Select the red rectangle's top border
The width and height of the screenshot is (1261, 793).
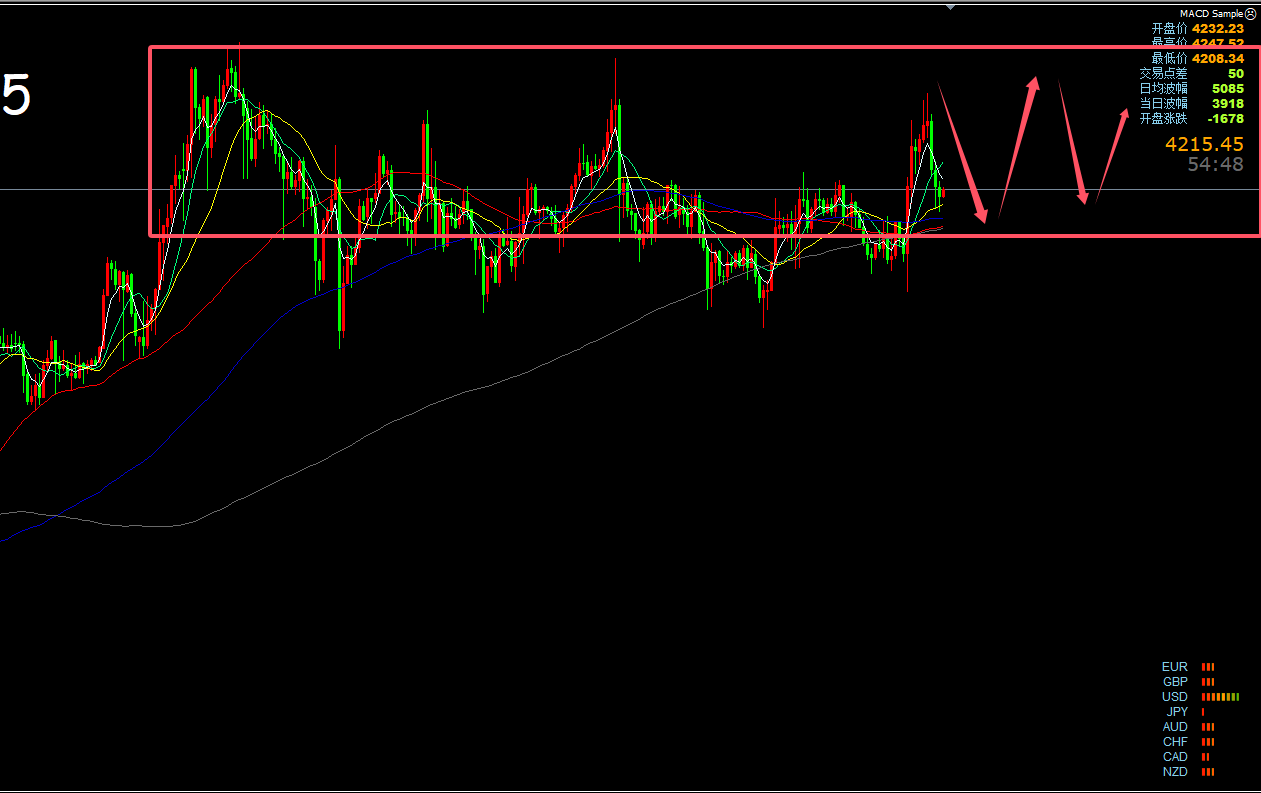pos(705,48)
